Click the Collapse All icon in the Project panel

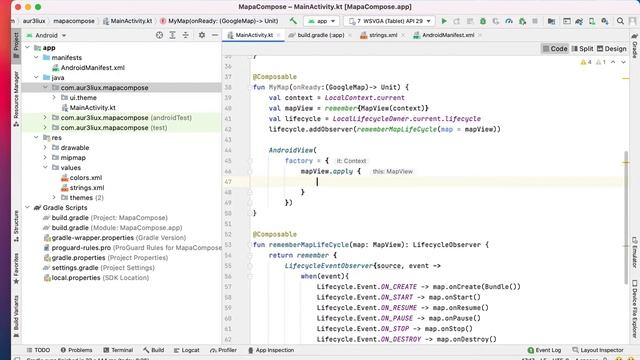pos(185,36)
